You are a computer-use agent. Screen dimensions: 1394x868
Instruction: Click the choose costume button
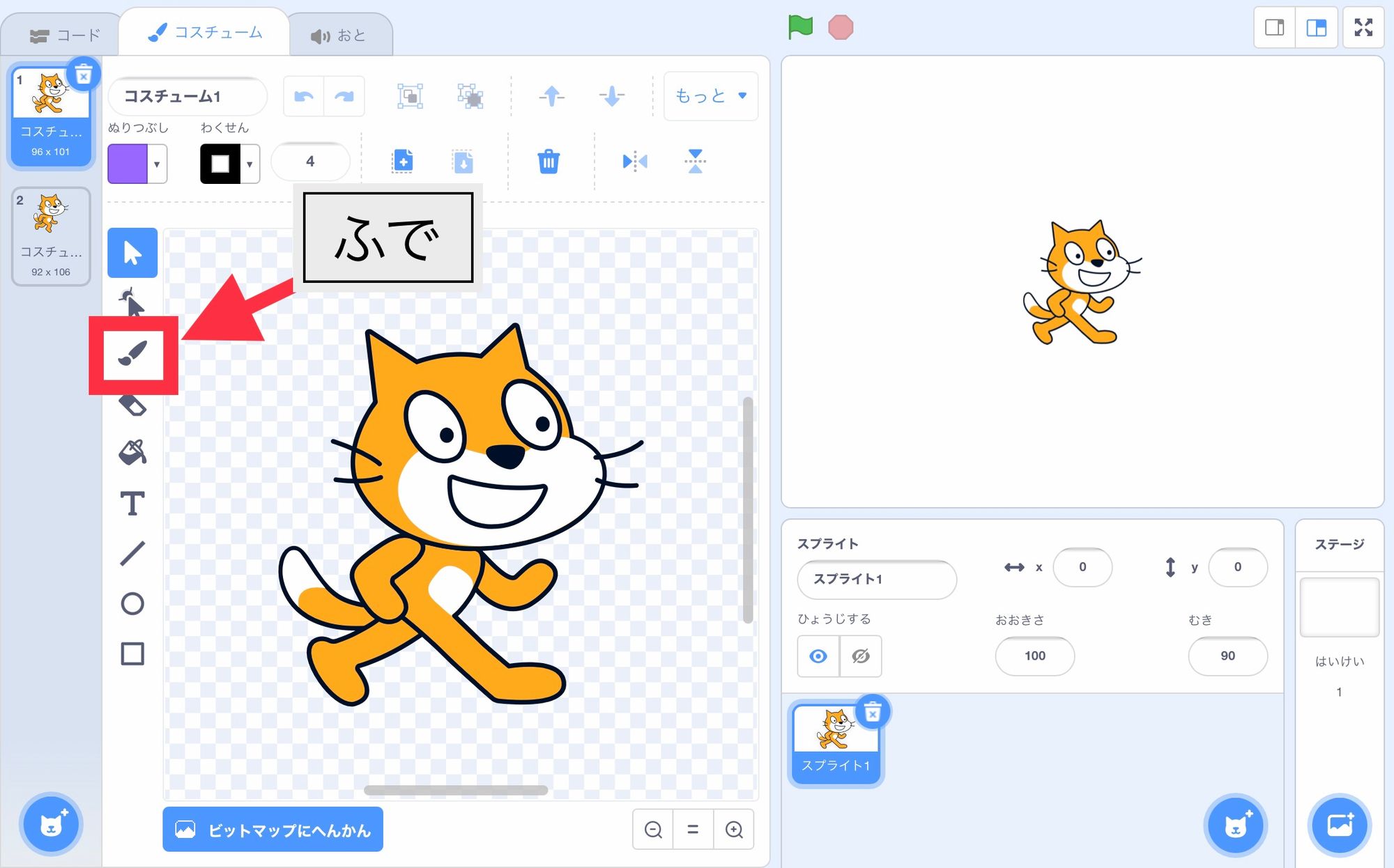coord(52,825)
